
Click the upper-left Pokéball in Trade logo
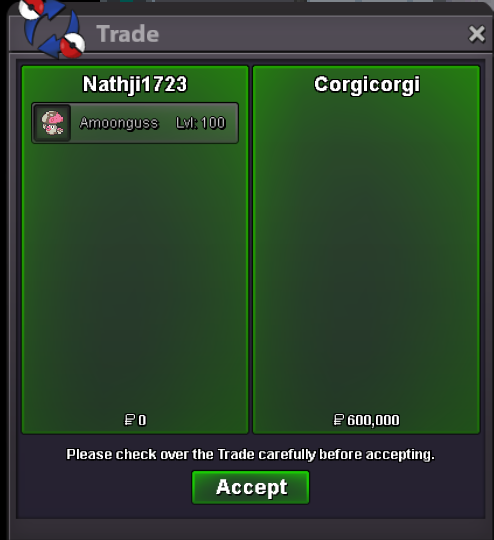pos(32,8)
